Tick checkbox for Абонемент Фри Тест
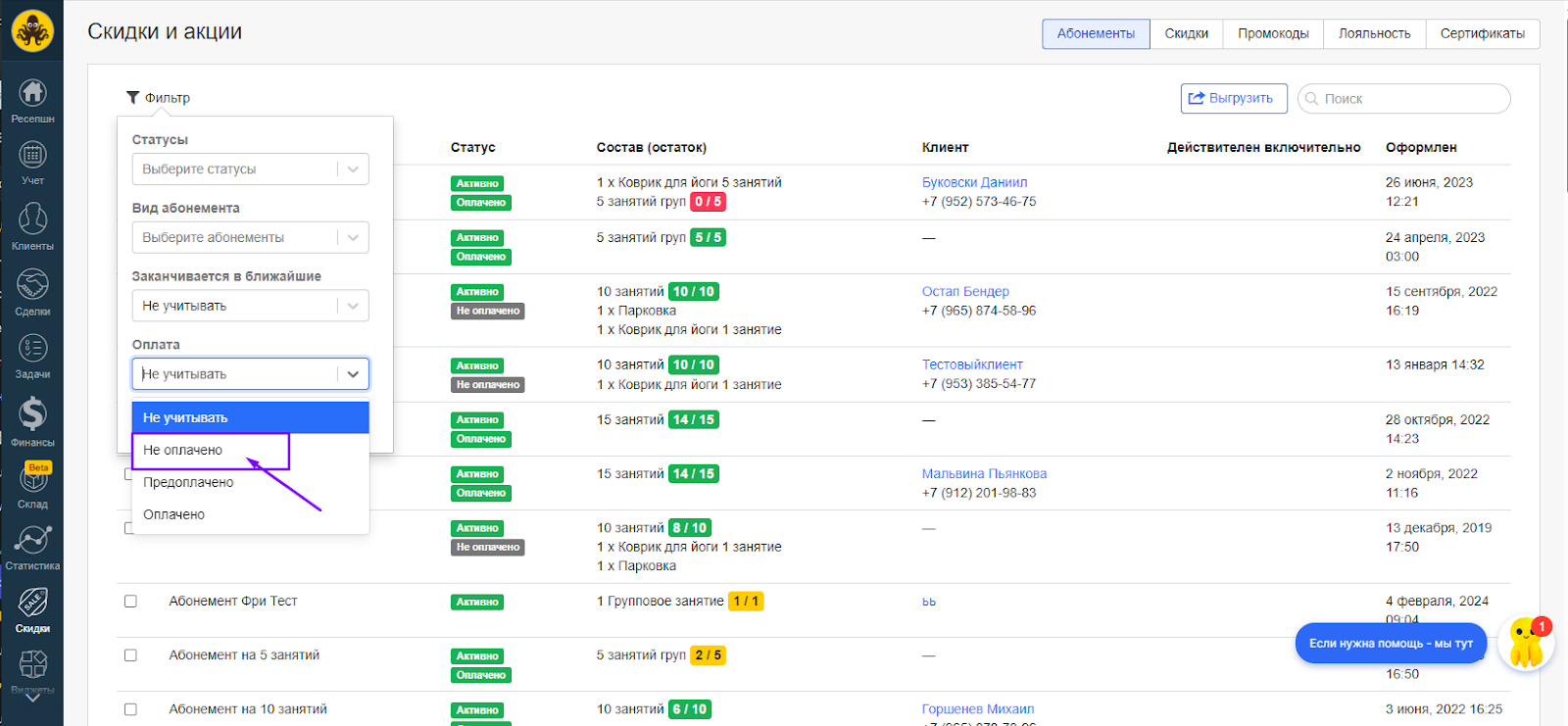This screenshot has height=726, width=1568. tap(130, 602)
